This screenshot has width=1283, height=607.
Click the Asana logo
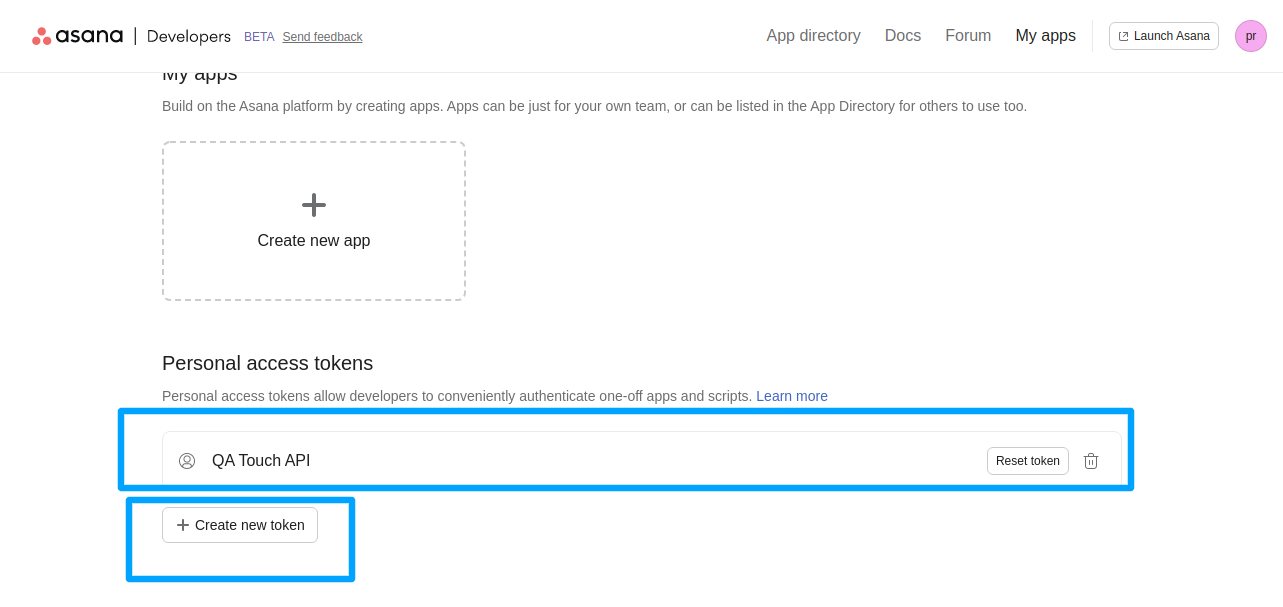point(77,36)
